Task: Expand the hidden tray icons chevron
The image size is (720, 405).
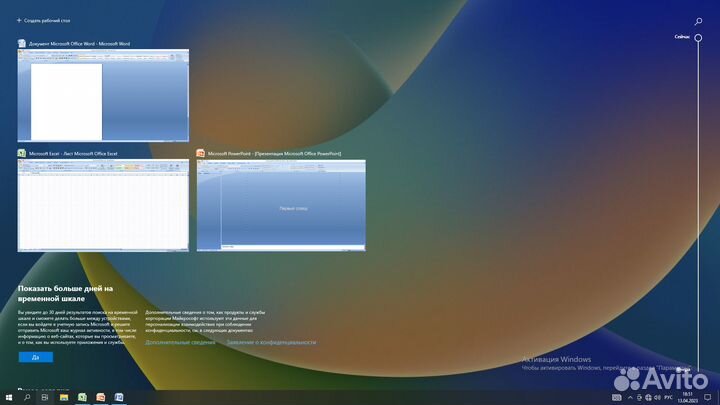Action: tap(630, 398)
